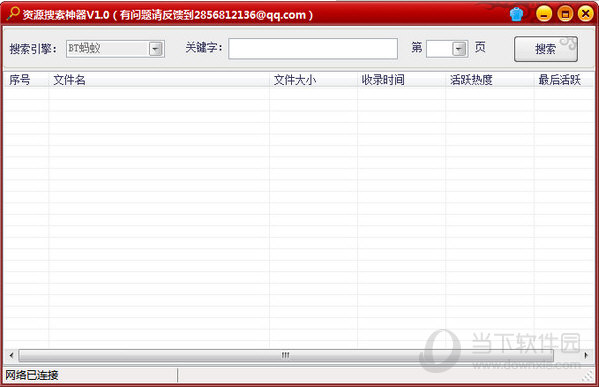Screen dimensions: 599x387
Task: Expand the page number dropdown arrow
Action: [459, 49]
